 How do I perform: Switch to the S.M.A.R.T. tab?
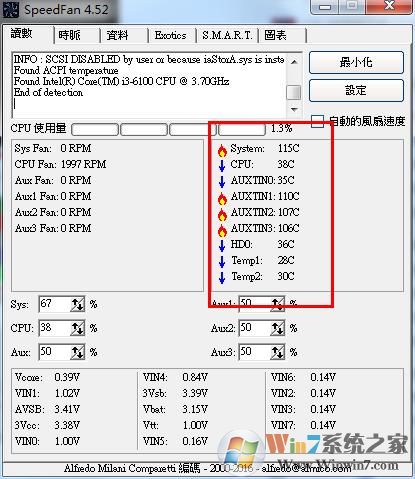pos(227,35)
